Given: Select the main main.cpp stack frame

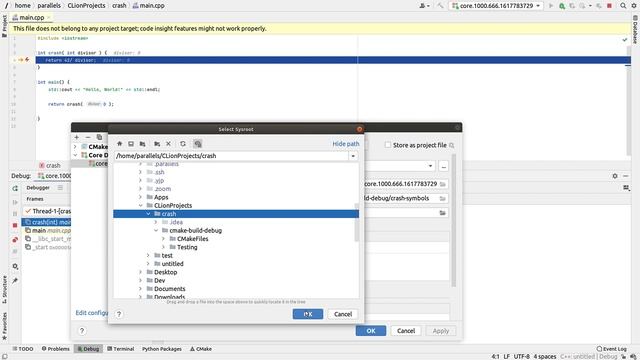Looking at the screenshot, I should [x=47, y=231].
